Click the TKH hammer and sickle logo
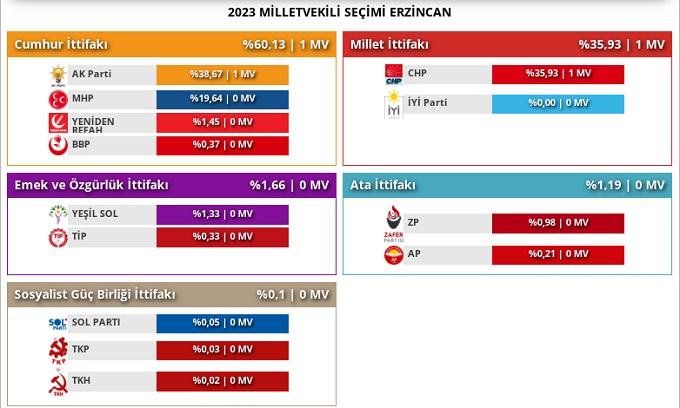This screenshot has height=408, width=680. [57, 384]
